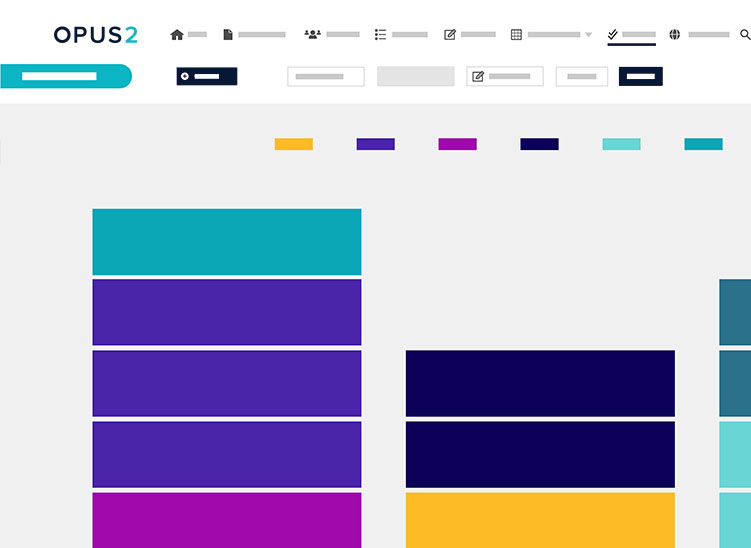Select the light aqua legend swatch

621,144
